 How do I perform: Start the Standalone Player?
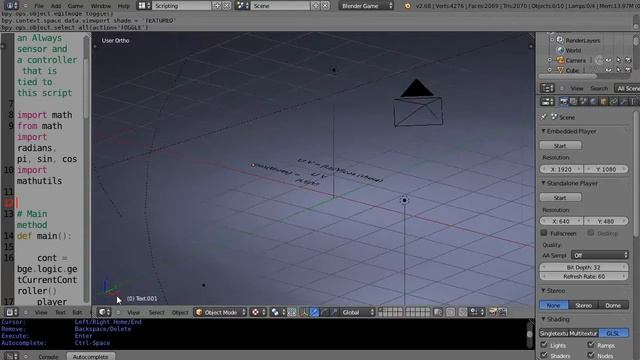click(560, 197)
